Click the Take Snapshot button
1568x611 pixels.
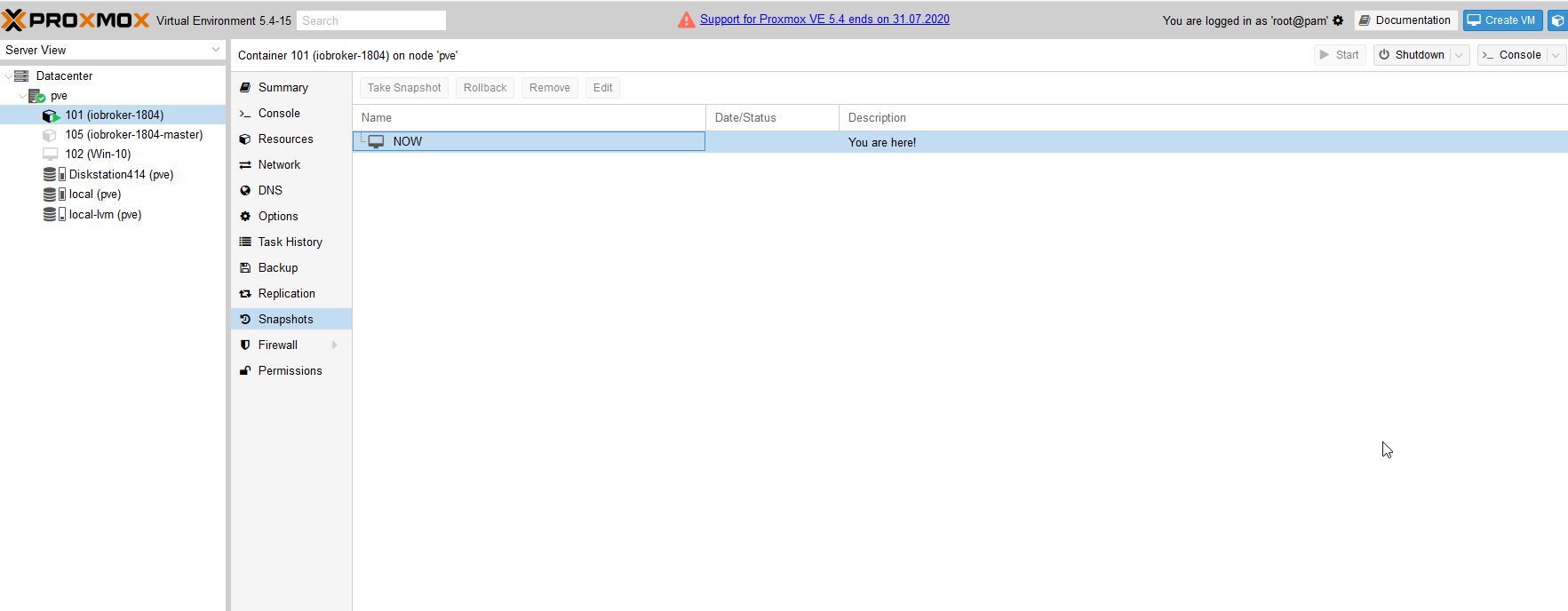[404, 88]
